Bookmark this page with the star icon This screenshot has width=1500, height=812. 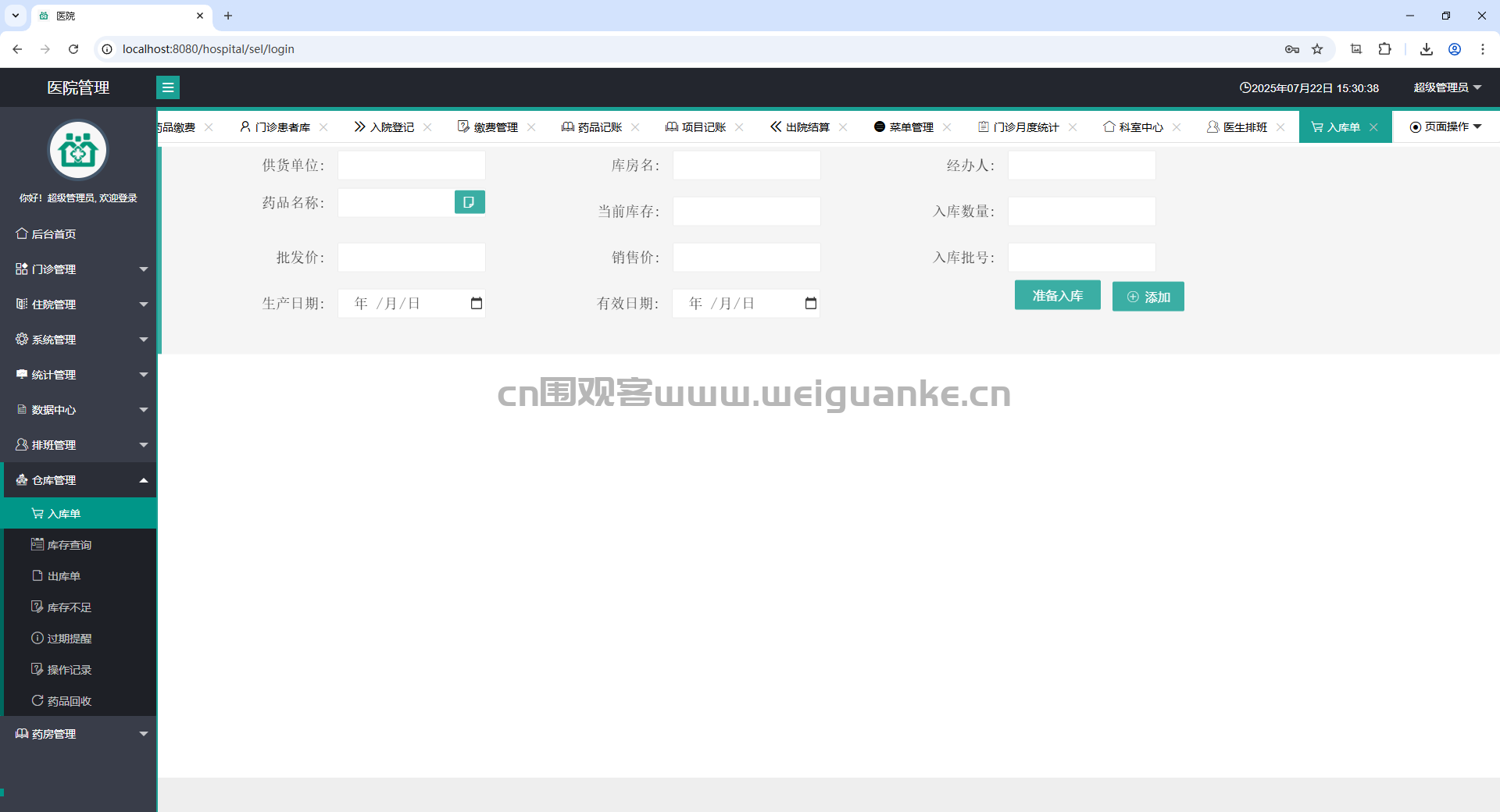(1317, 49)
